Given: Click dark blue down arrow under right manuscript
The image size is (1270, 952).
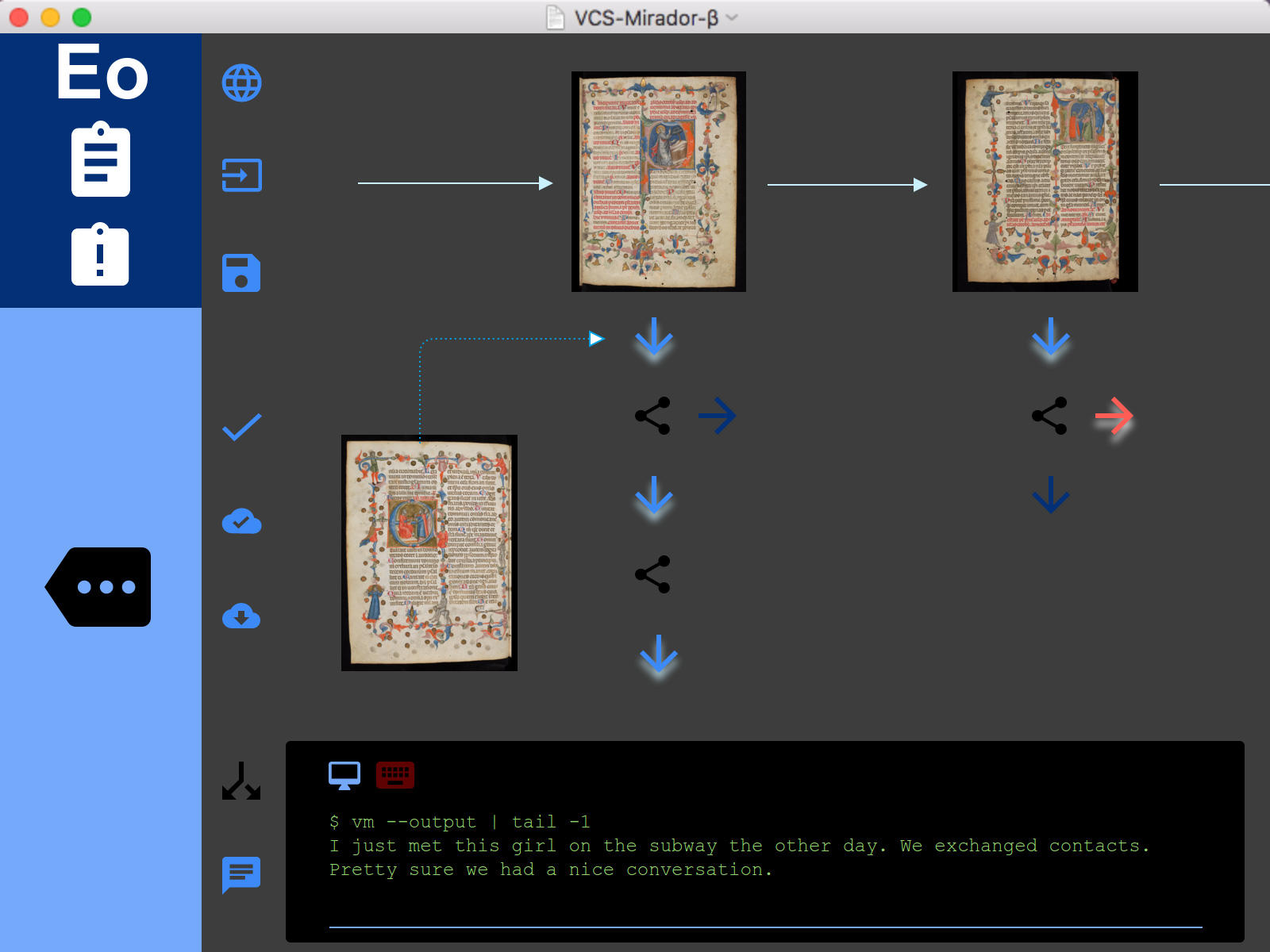Looking at the screenshot, I should tap(1051, 495).
